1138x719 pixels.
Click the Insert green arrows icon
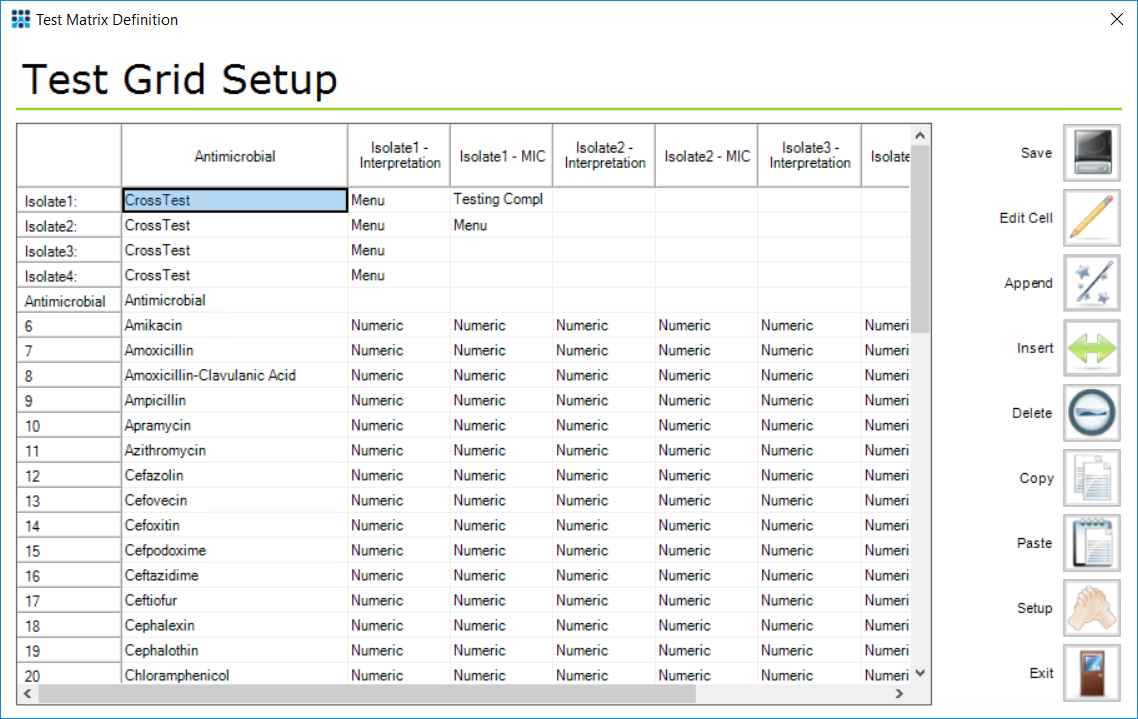[1091, 348]
